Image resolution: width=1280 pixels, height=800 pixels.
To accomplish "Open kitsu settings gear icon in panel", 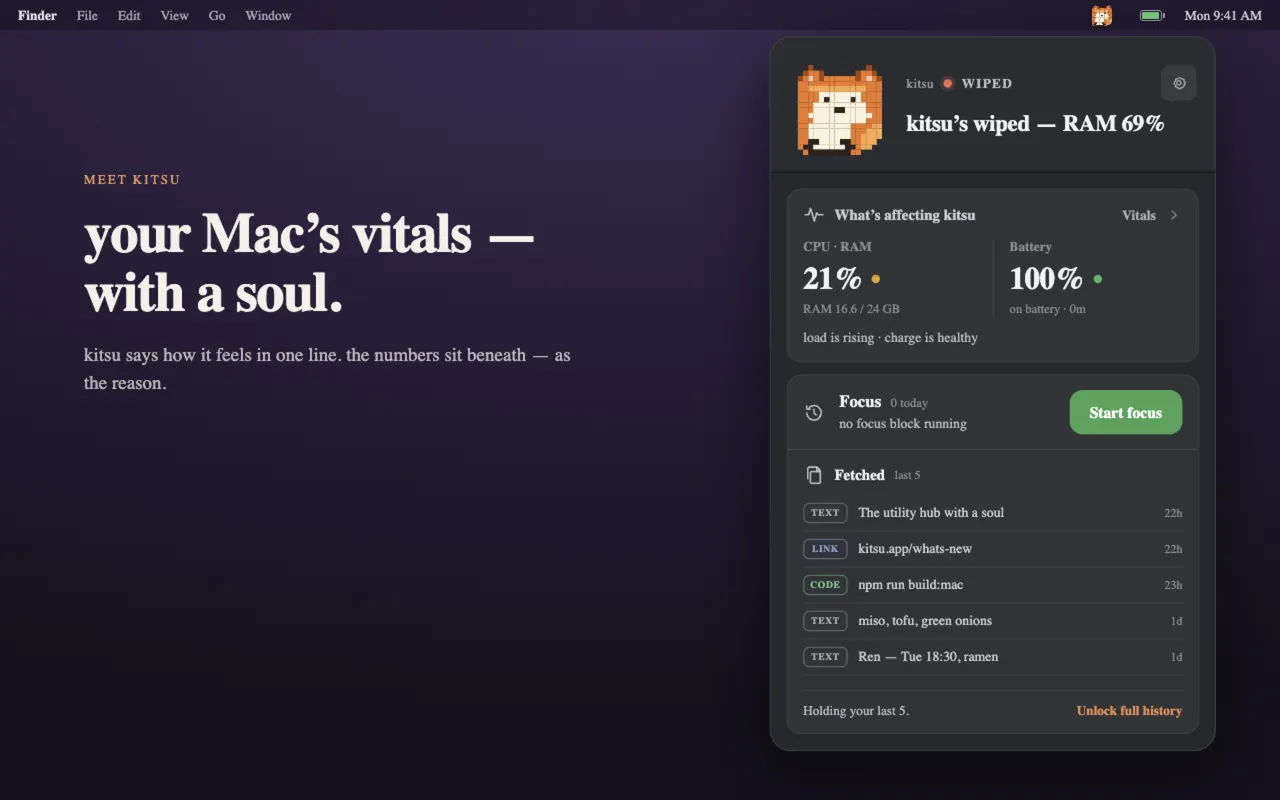I will 1178,83.
